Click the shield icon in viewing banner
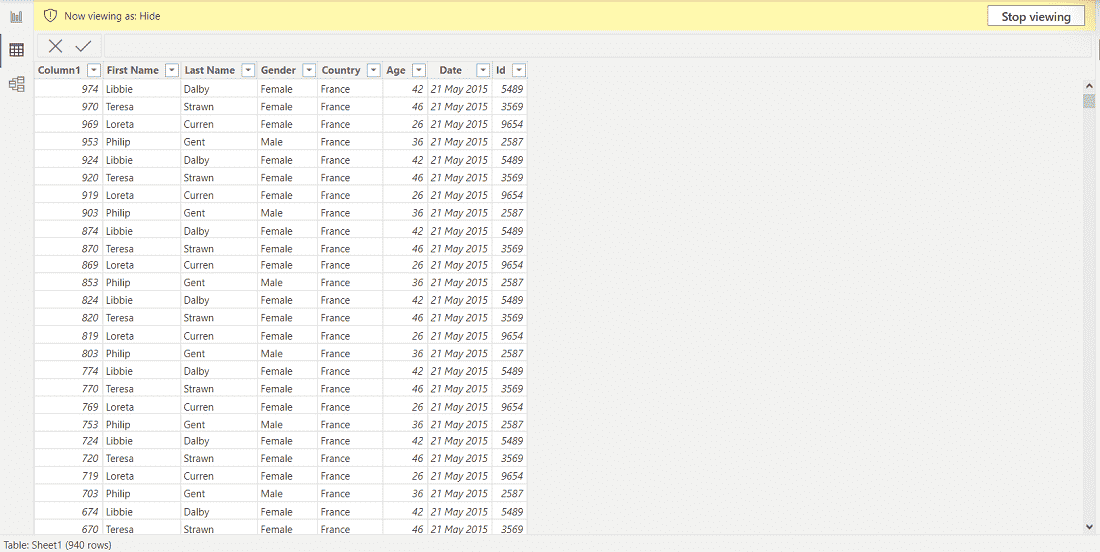The width and height of the screenshot is (1100, 552). click(51, 15)
